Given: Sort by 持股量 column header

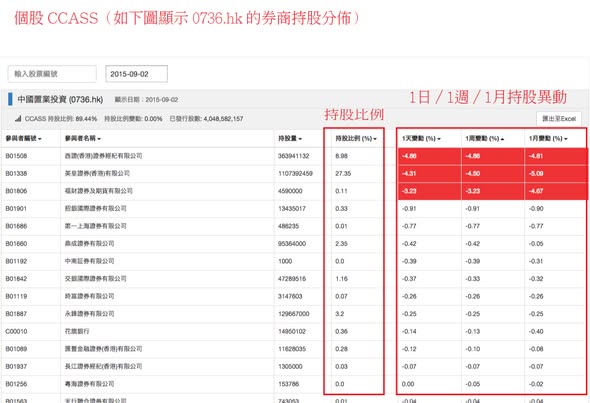Looking at the screenshot, I should click(290, 138).
